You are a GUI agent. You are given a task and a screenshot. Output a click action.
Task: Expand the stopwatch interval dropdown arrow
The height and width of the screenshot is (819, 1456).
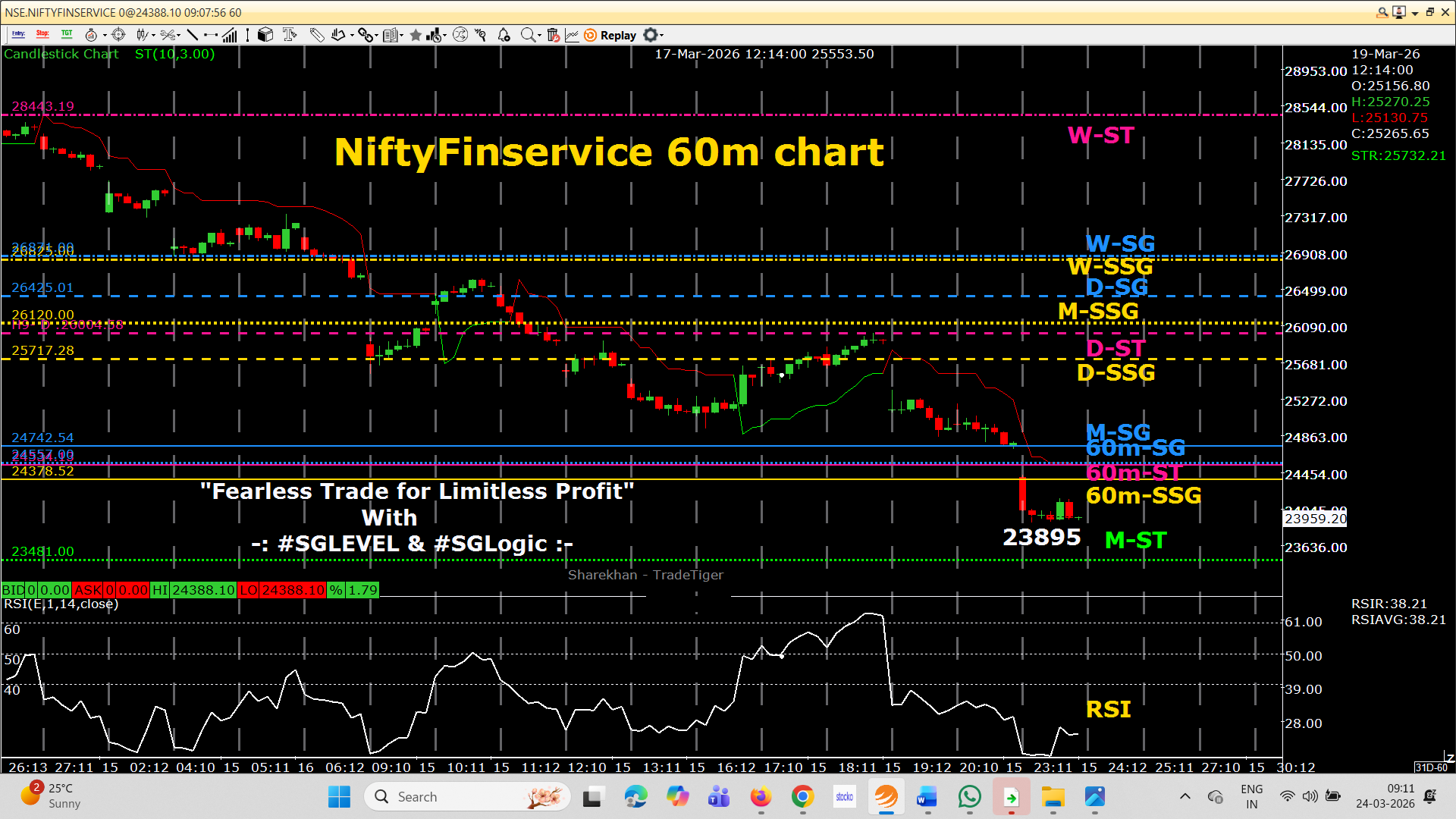point(105,35)
